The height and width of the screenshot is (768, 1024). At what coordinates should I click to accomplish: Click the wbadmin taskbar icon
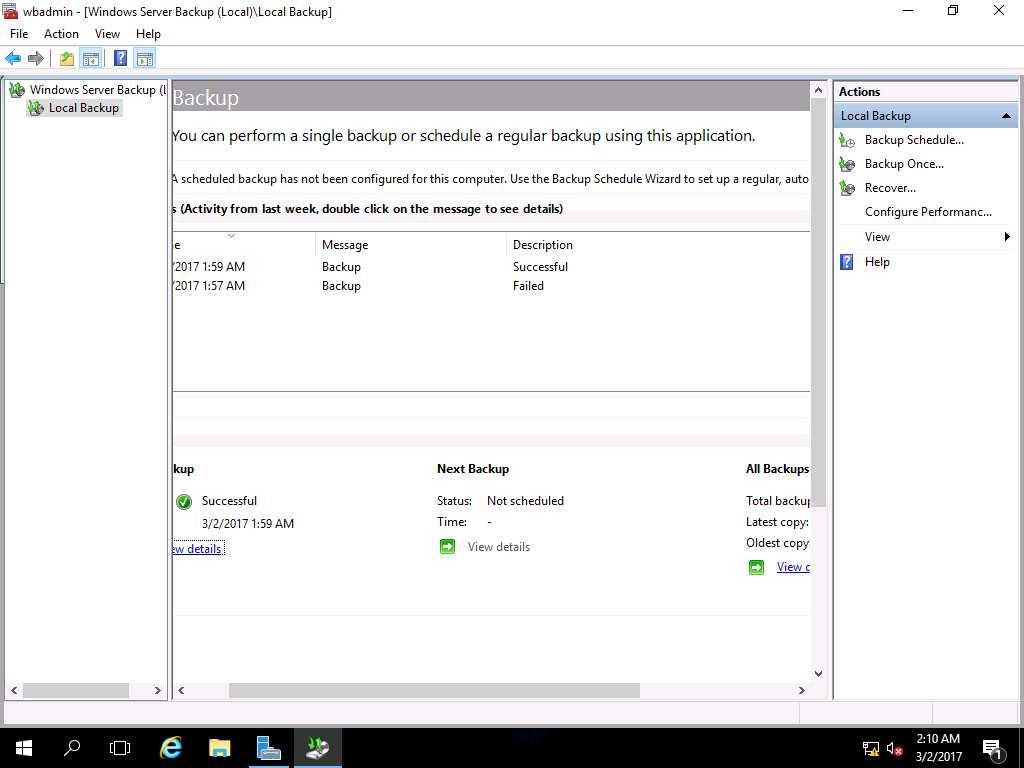317,748
